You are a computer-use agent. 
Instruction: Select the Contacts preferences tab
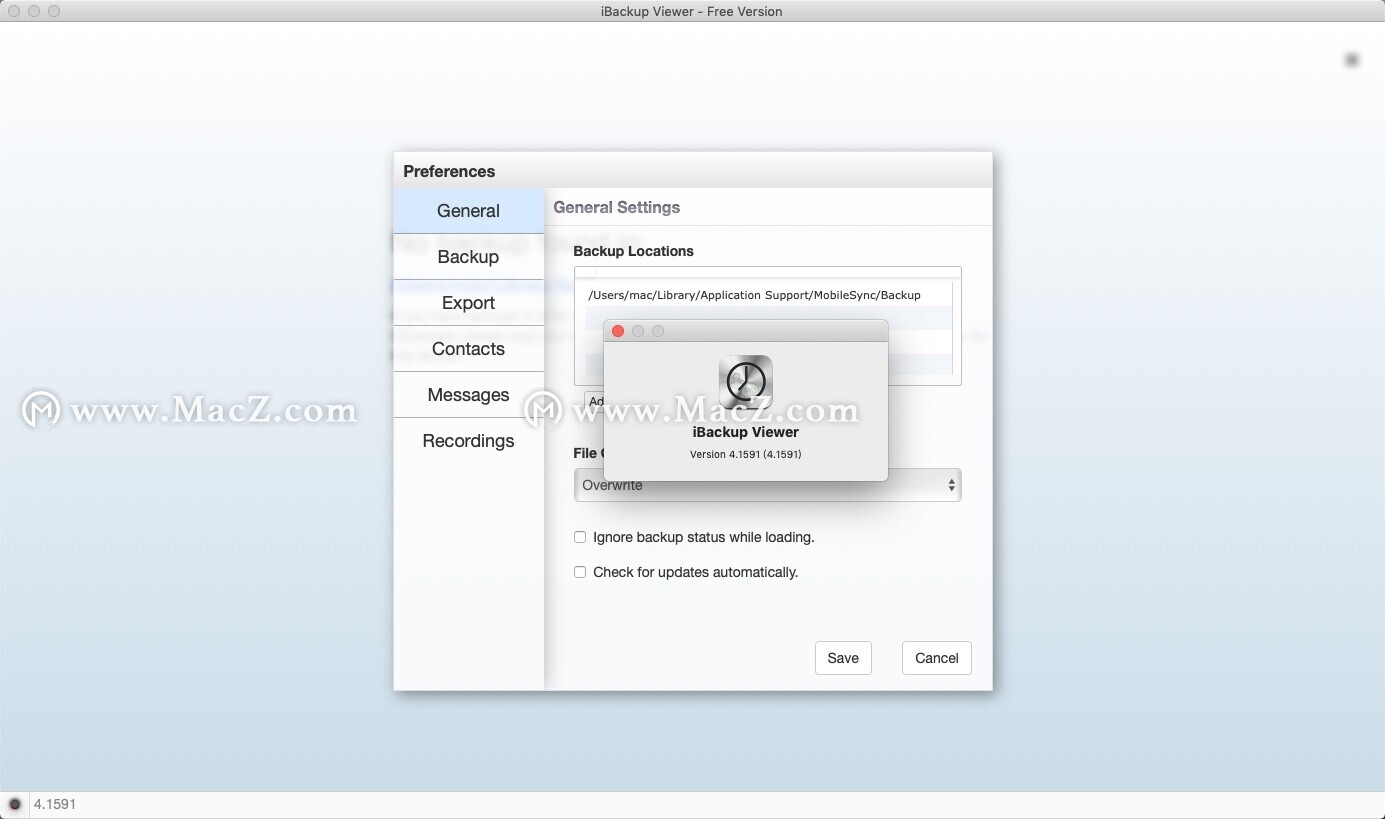(468, 349)
